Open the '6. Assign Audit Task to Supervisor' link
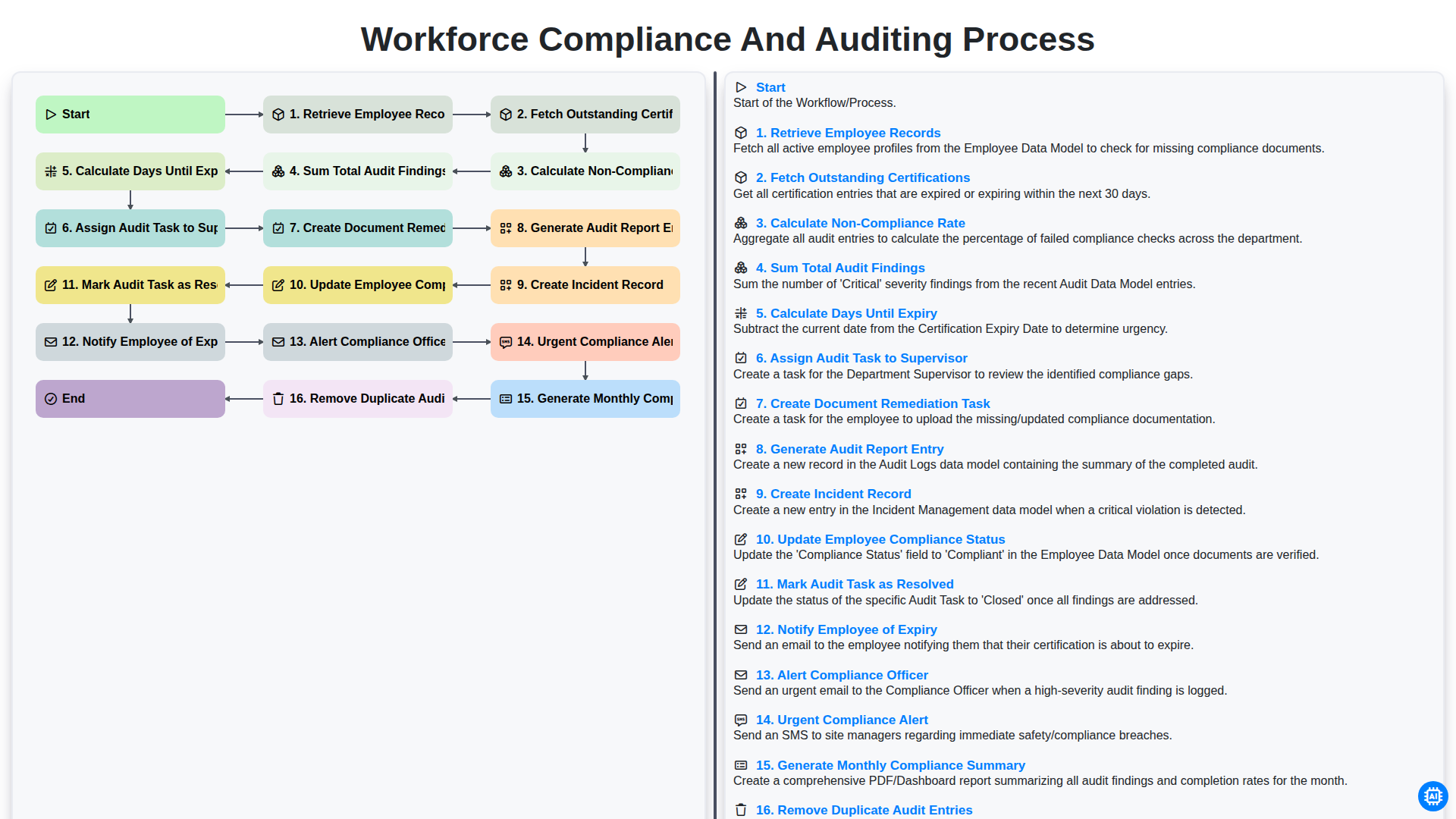This screenshot has width=1456, height=819. [x=861, y=358]
